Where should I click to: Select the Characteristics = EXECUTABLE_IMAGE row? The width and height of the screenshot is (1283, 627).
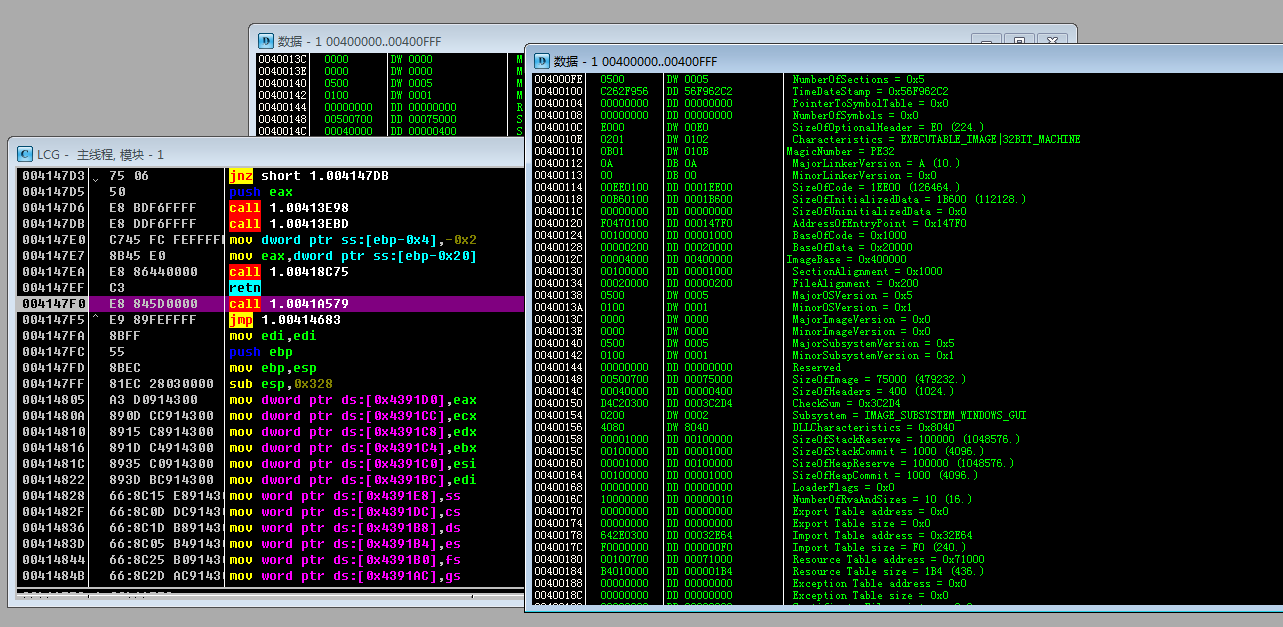[x=935, y=139]
